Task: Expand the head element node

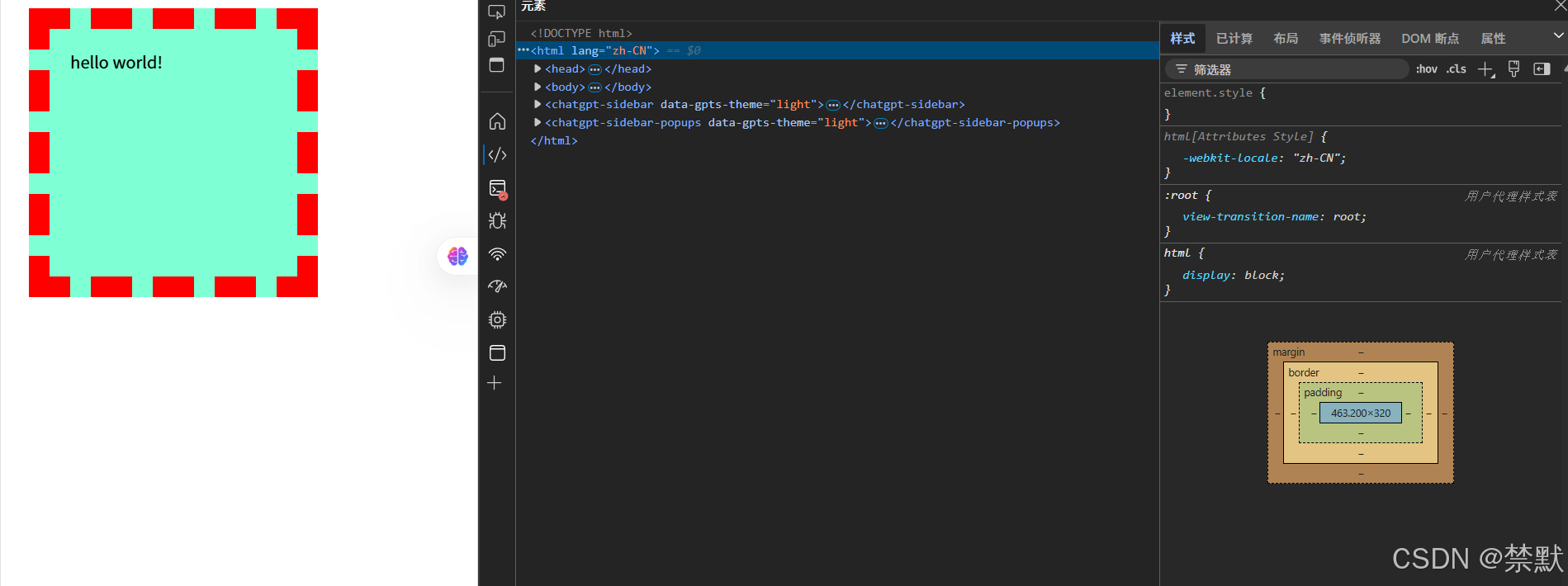Action: (x=538, y=69)
